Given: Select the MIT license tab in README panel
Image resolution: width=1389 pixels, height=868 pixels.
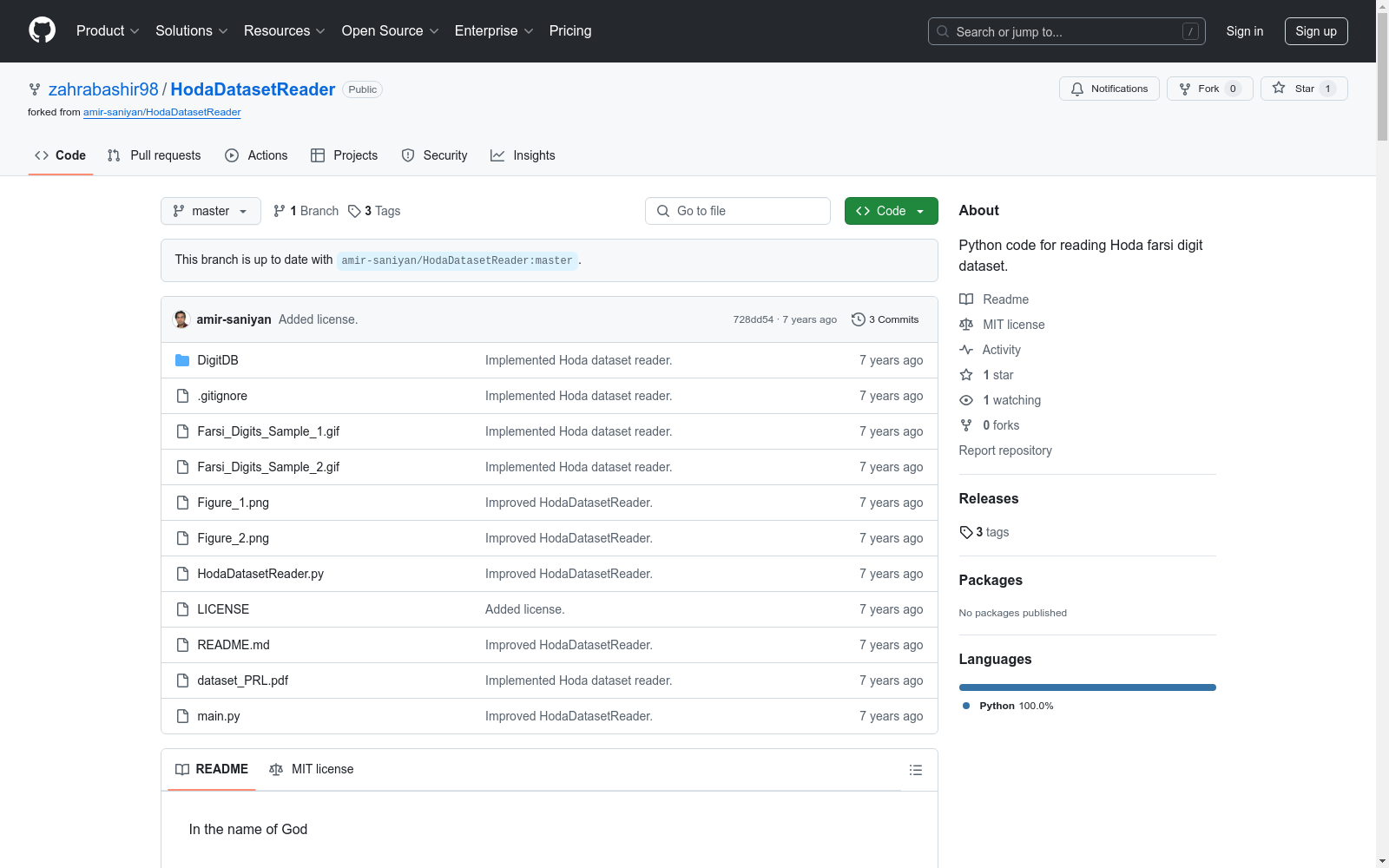Looking at the screenshot, I should [312, 770].
